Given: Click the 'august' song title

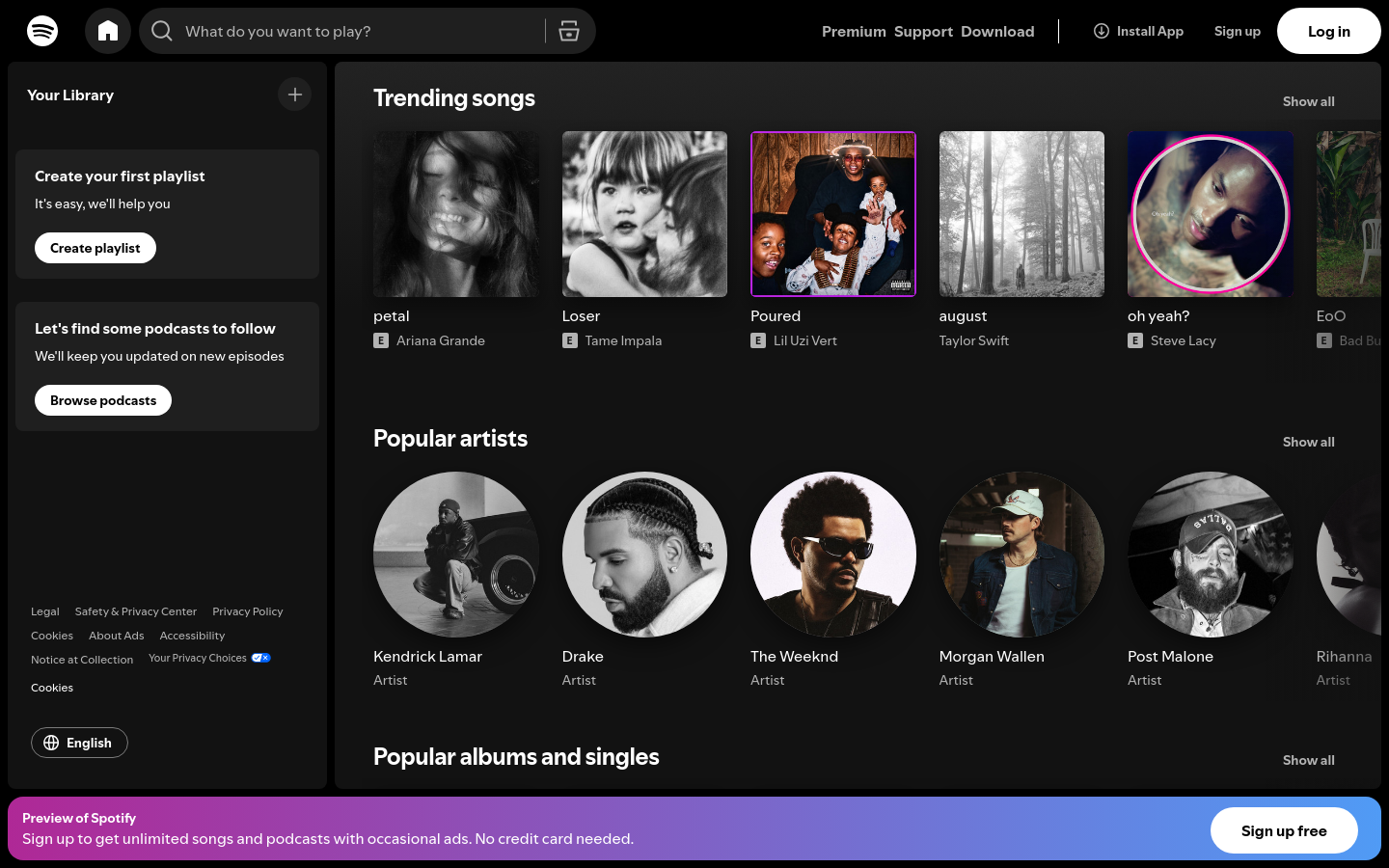Looking at the screenshot, I should [x=964, y=316].
